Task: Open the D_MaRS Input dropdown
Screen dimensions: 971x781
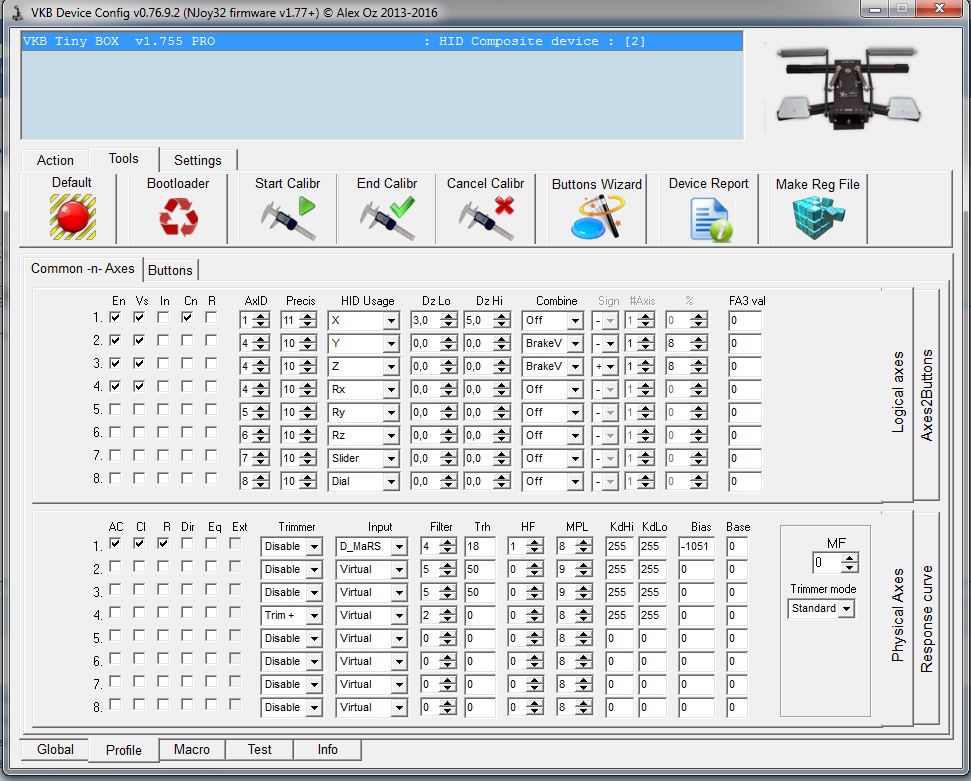Action: (399, 546)
